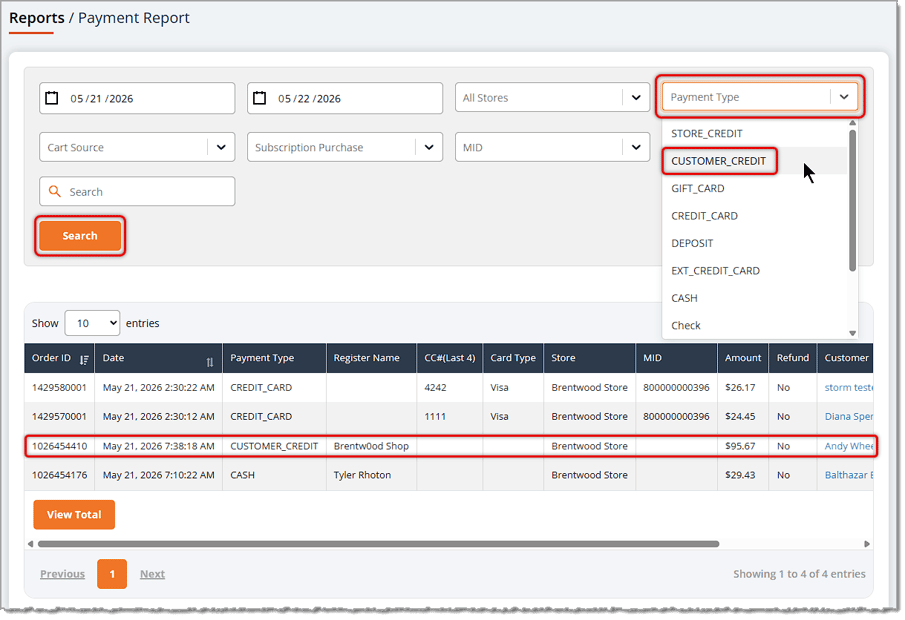Image resolution: width=905 pixels, height=620 pixels.
Task: Click the Store column header
Action: click(589, 358)
